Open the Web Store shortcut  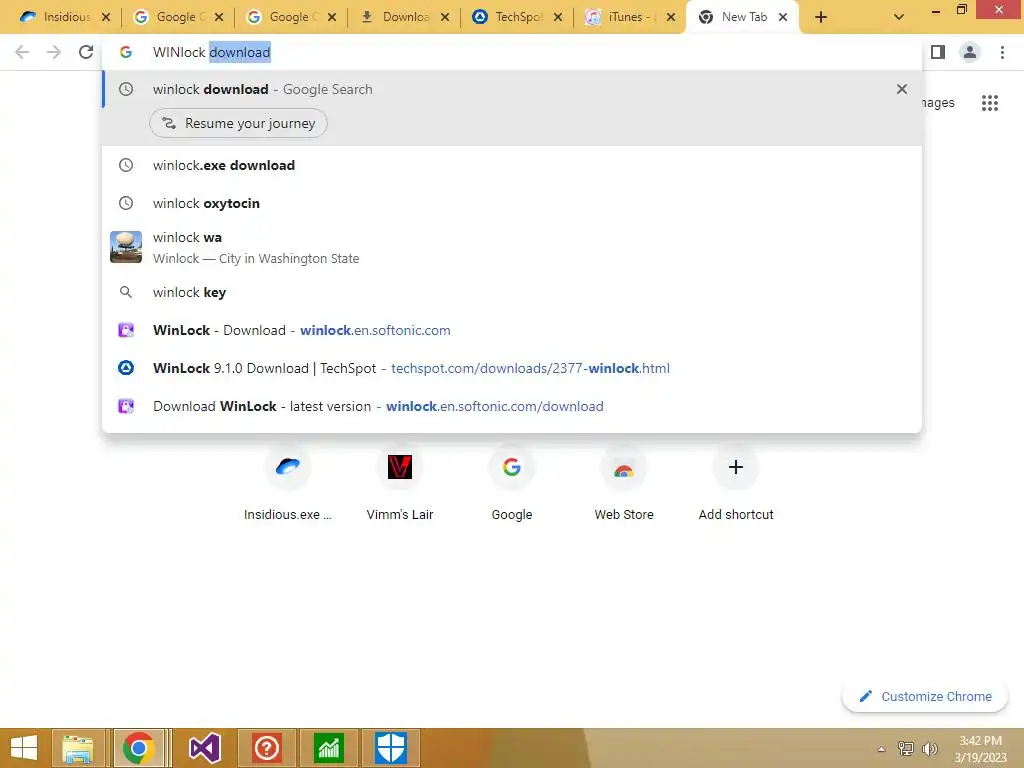click(624, 483)
